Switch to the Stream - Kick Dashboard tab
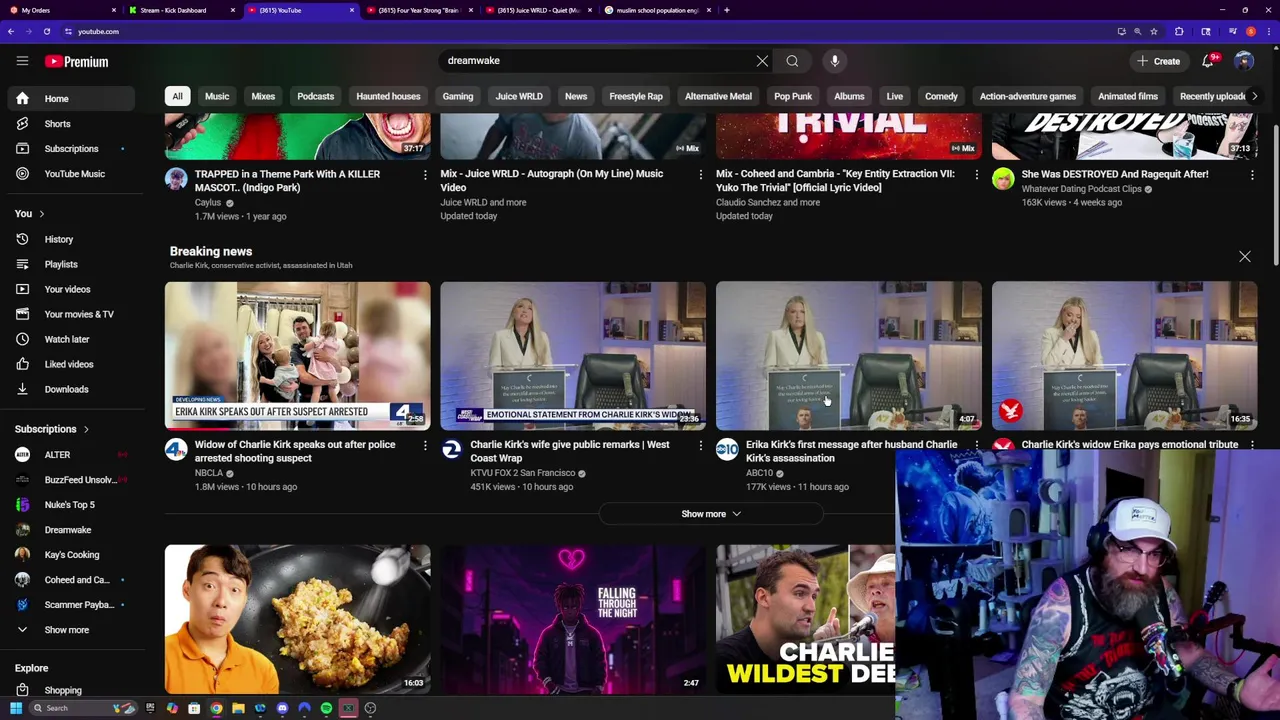This screenshot has height=720, width=1280. 180,10
